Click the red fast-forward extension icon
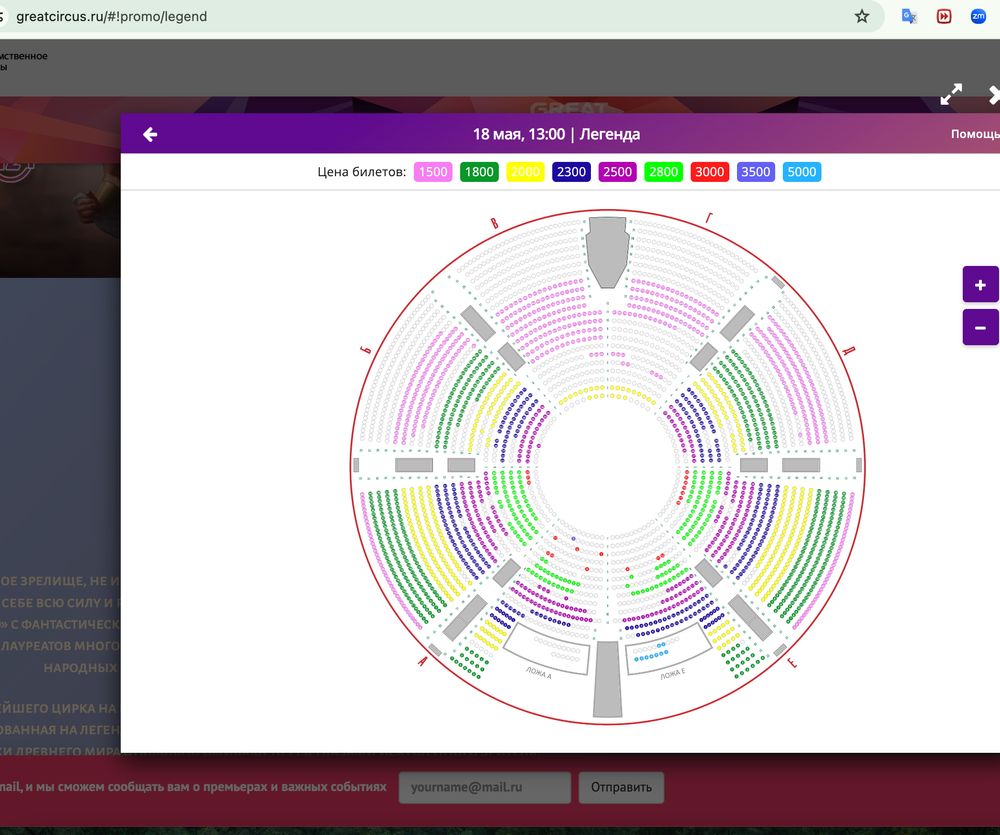The image size is (1000, 835). [943, 16]
